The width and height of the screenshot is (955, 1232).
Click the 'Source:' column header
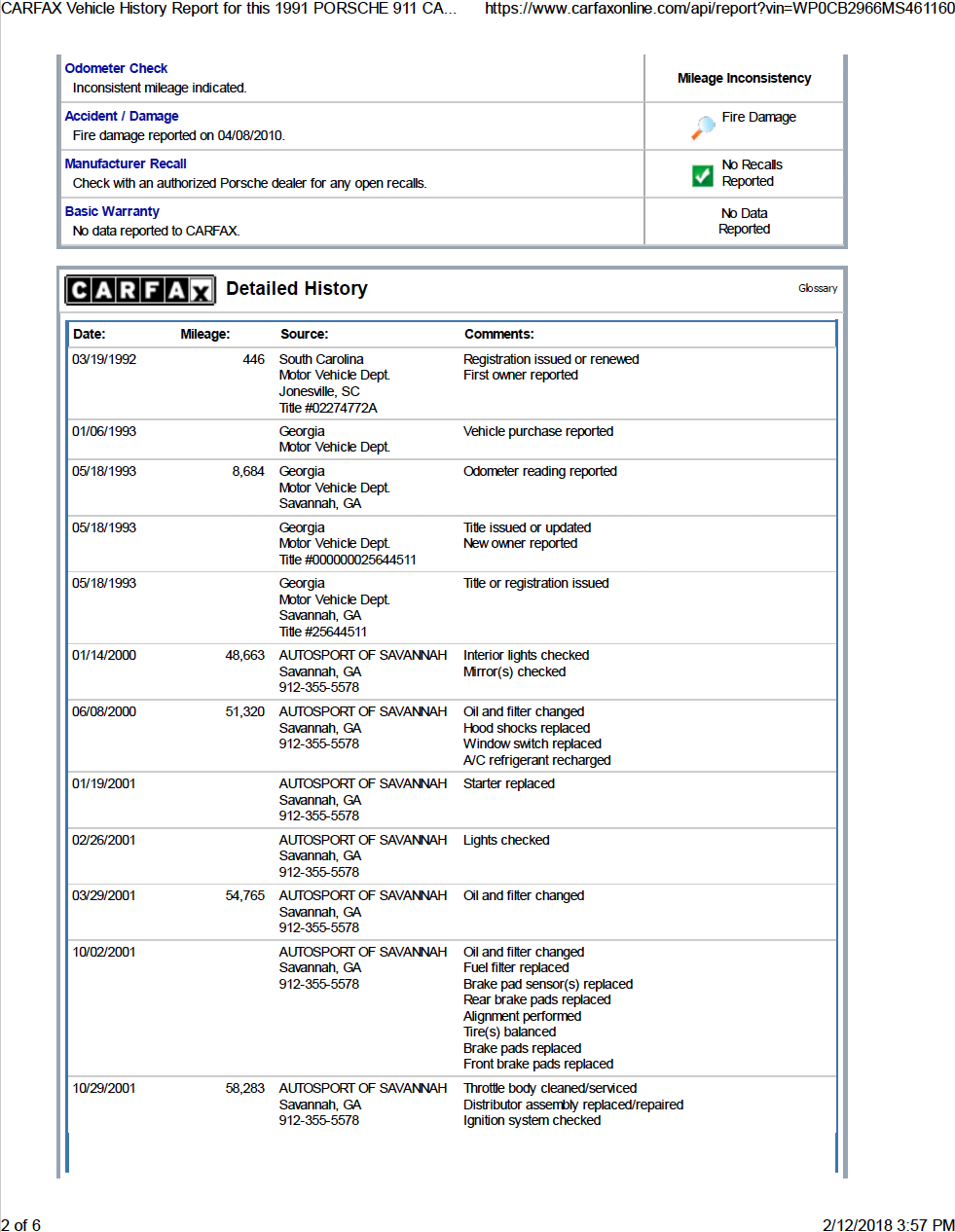(305, 334)
